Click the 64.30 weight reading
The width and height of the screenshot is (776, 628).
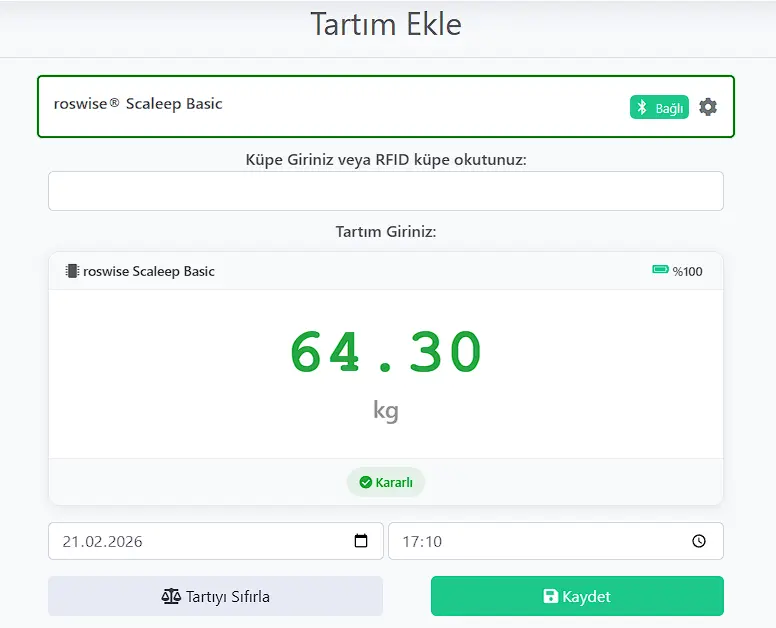[386, 352]
